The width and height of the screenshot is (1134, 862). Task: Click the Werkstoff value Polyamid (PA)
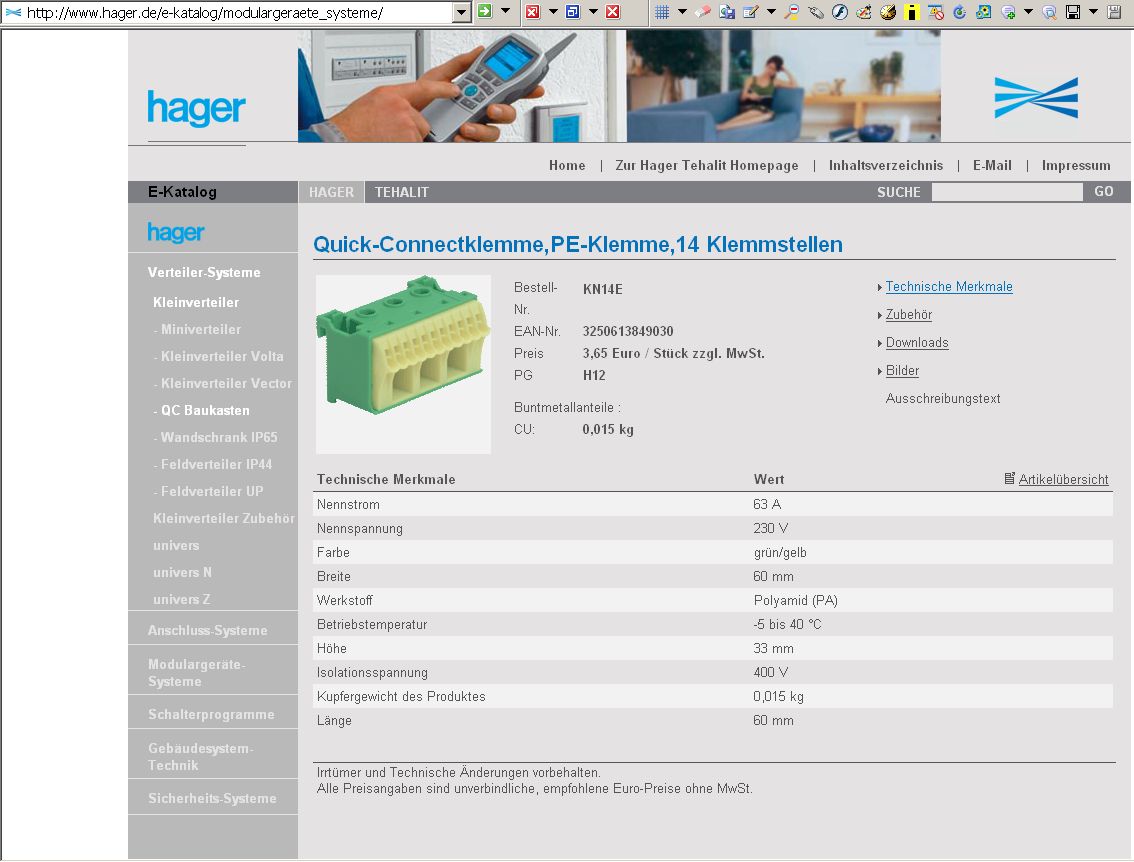pos(796,600)
